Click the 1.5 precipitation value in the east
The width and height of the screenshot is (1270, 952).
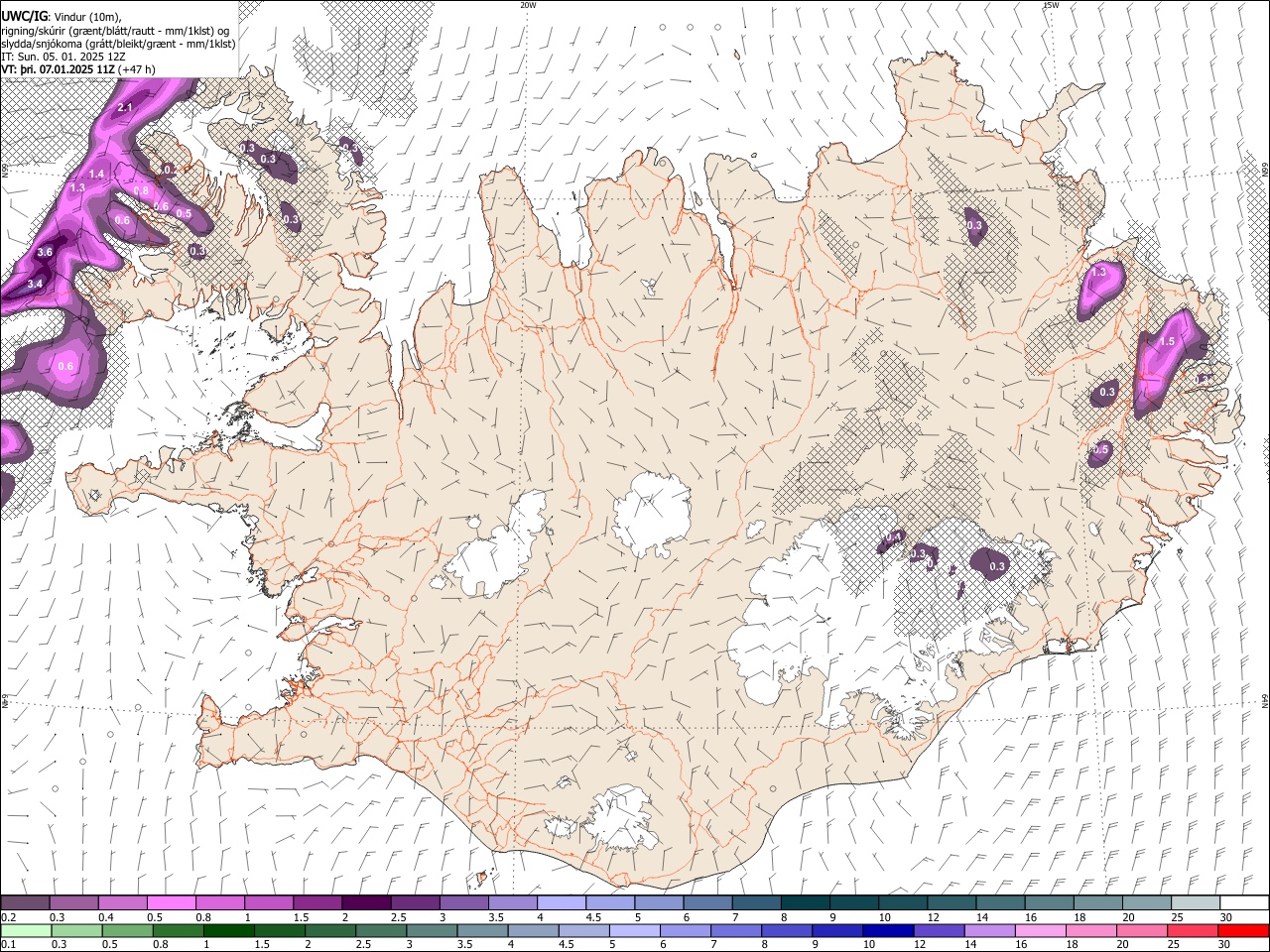(1167, 341)
